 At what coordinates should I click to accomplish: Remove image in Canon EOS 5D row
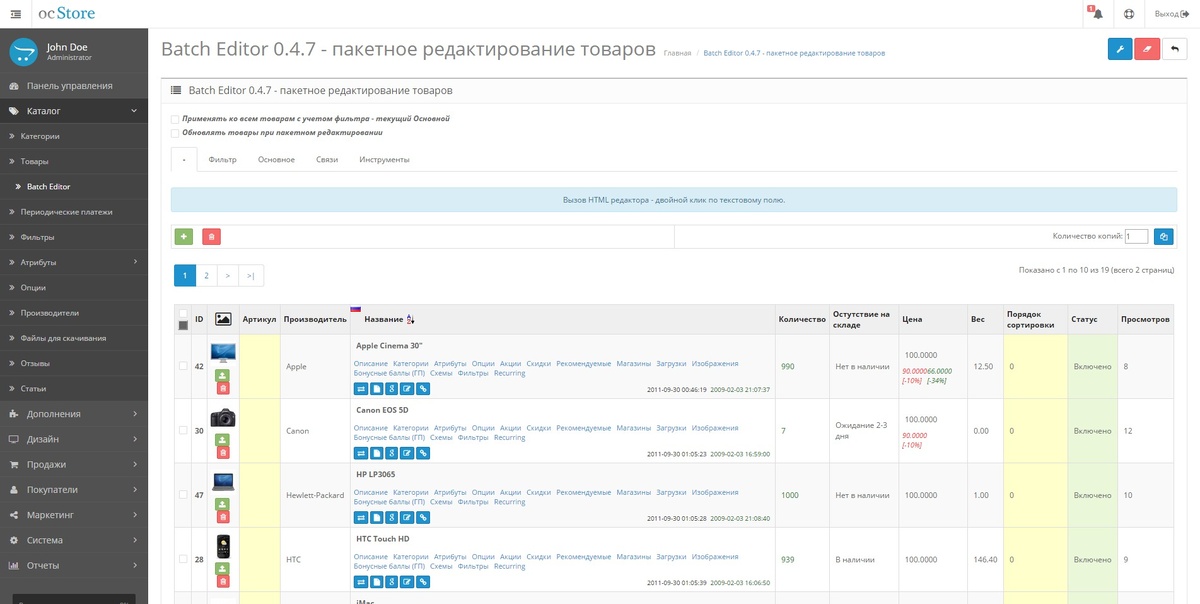click(222, 452)
